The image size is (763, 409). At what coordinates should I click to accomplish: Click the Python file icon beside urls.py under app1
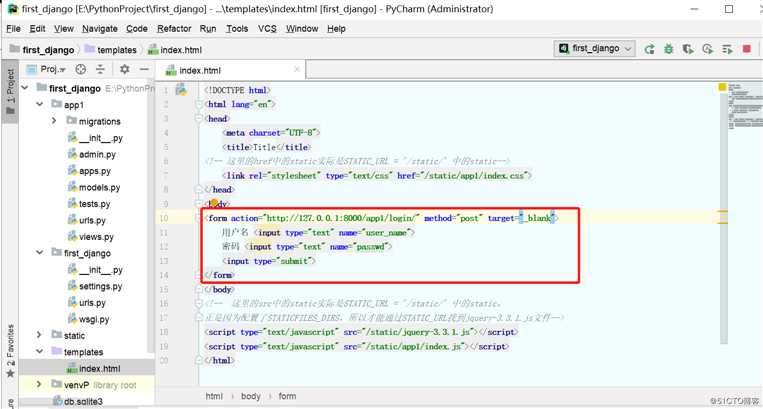click(x=72, y=220)
